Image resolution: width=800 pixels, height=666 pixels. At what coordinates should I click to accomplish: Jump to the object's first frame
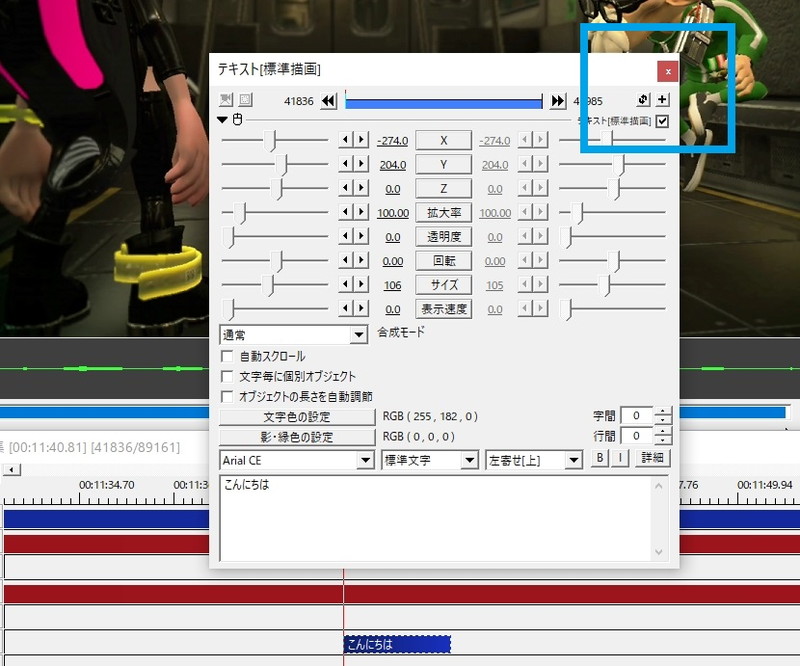point(329,101)
